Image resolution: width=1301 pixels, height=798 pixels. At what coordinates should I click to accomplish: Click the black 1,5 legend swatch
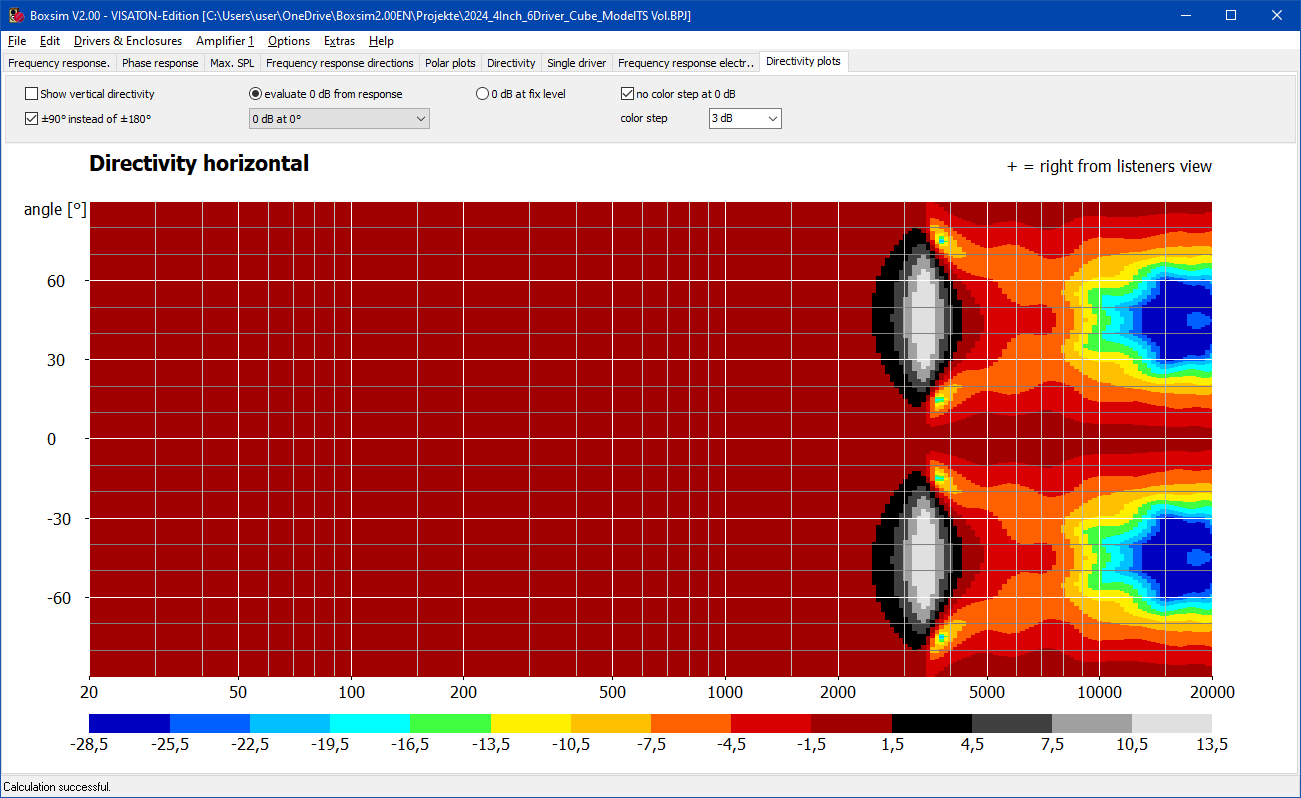932,723
